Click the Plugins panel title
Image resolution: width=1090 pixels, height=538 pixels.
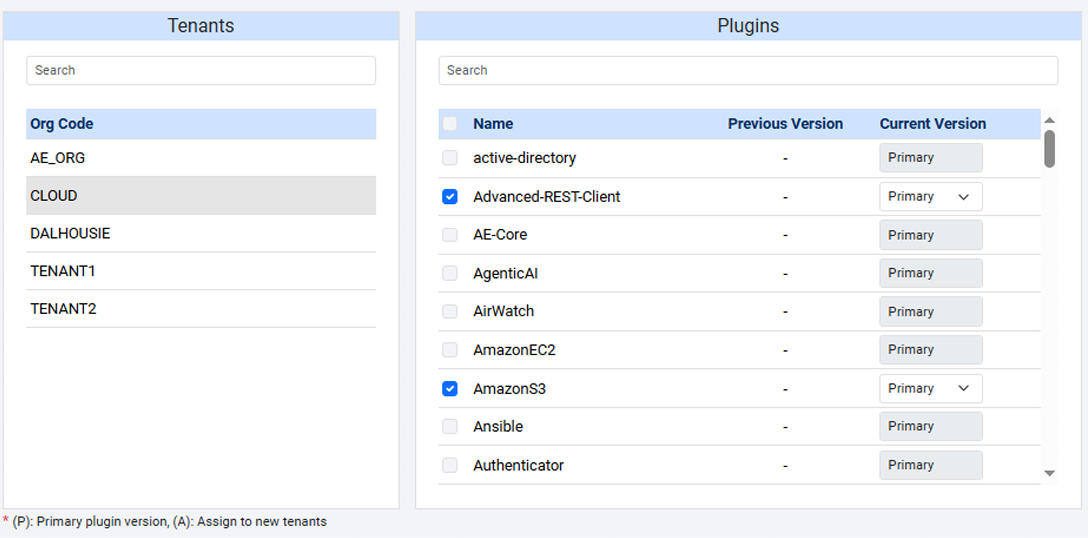click(x=748, y=26)
